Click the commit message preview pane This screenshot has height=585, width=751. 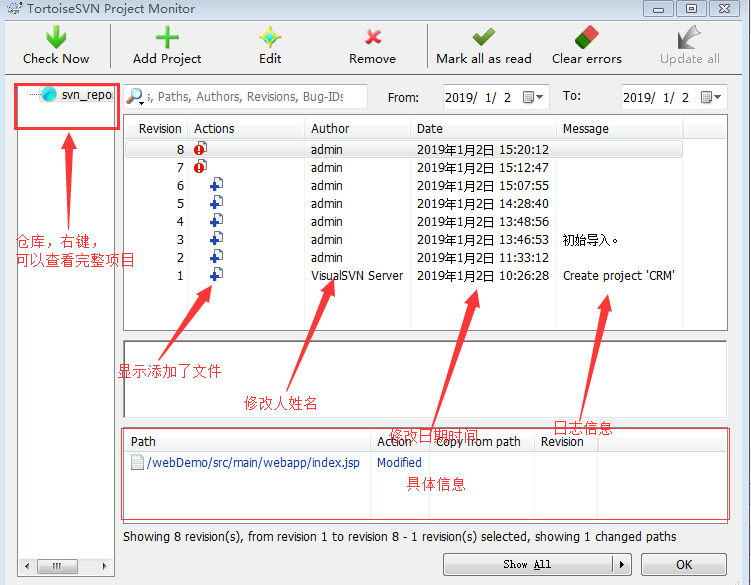click(x=425, y=379)
